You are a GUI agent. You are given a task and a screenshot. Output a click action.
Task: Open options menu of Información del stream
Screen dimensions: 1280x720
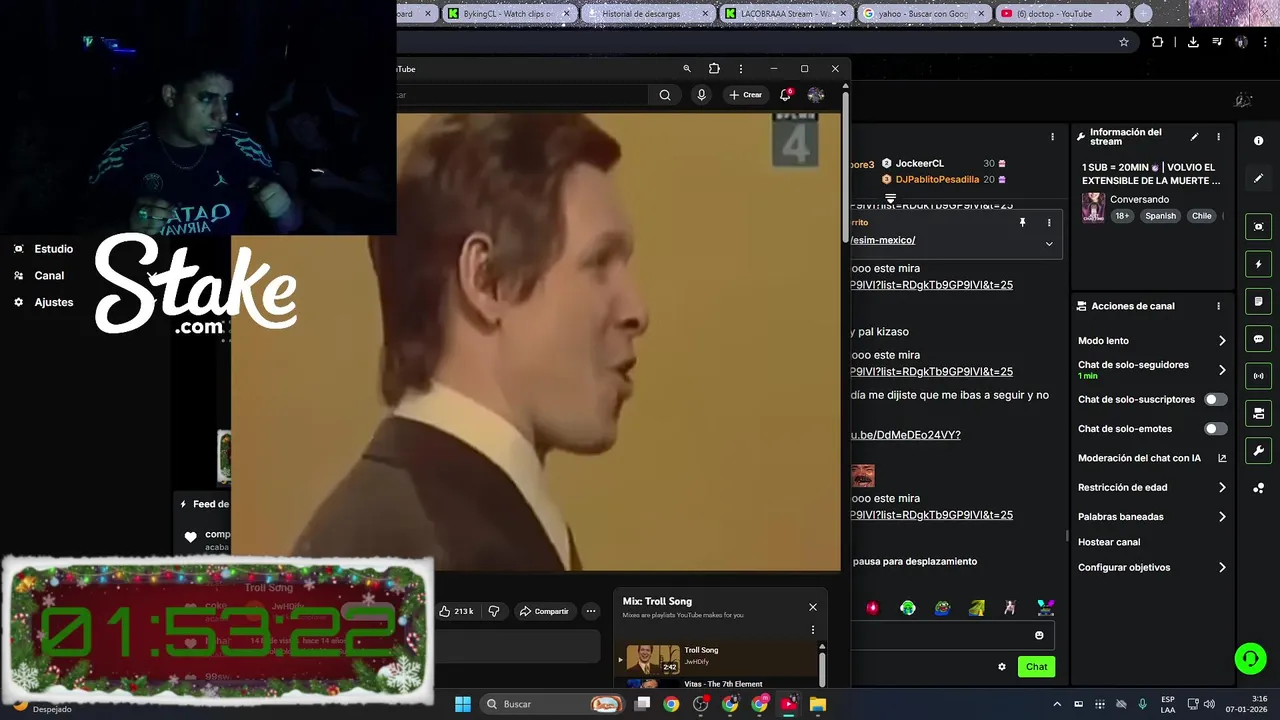tap(1218, 137)
